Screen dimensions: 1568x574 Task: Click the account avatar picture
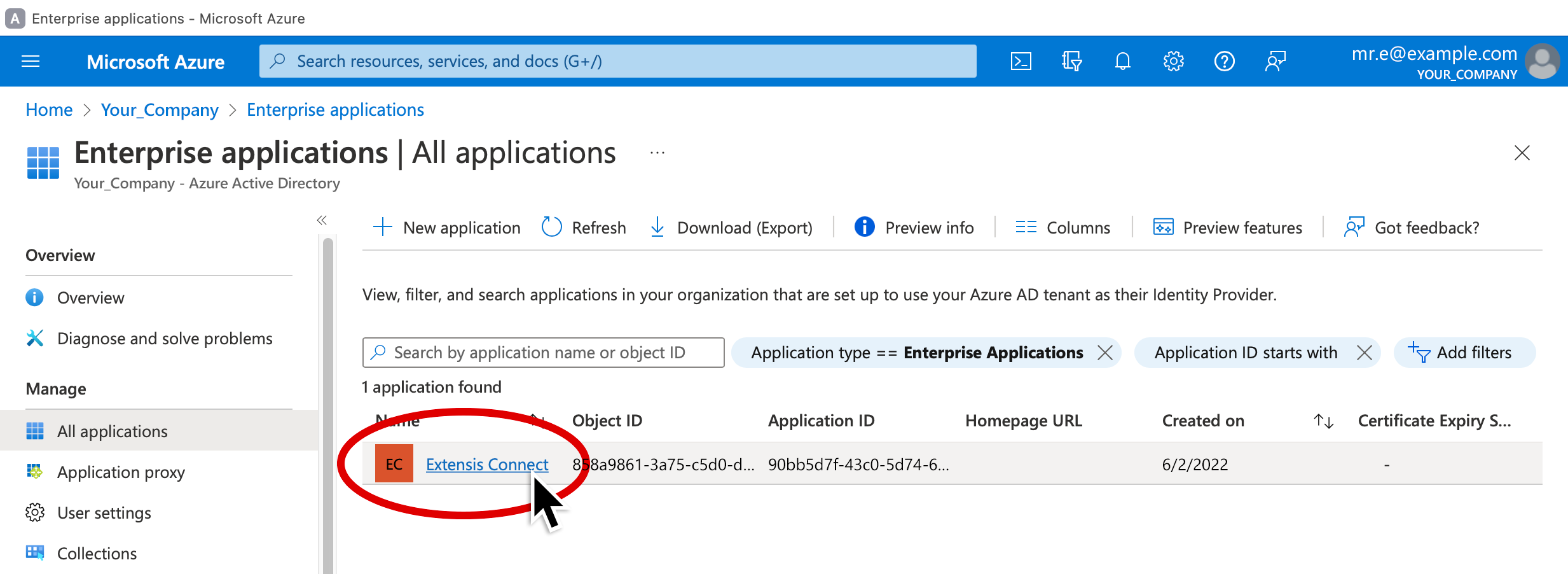point(1543,61)
